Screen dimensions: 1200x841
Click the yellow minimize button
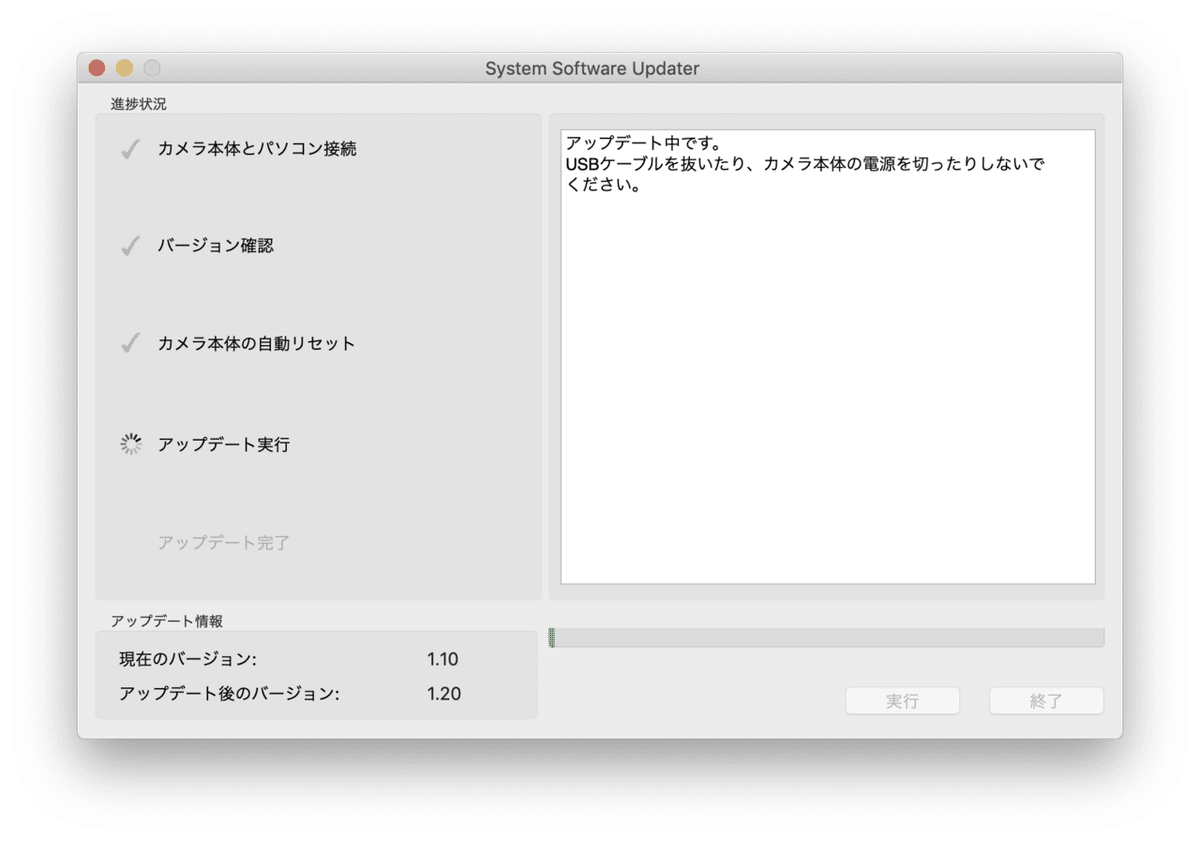coord(122,67)
